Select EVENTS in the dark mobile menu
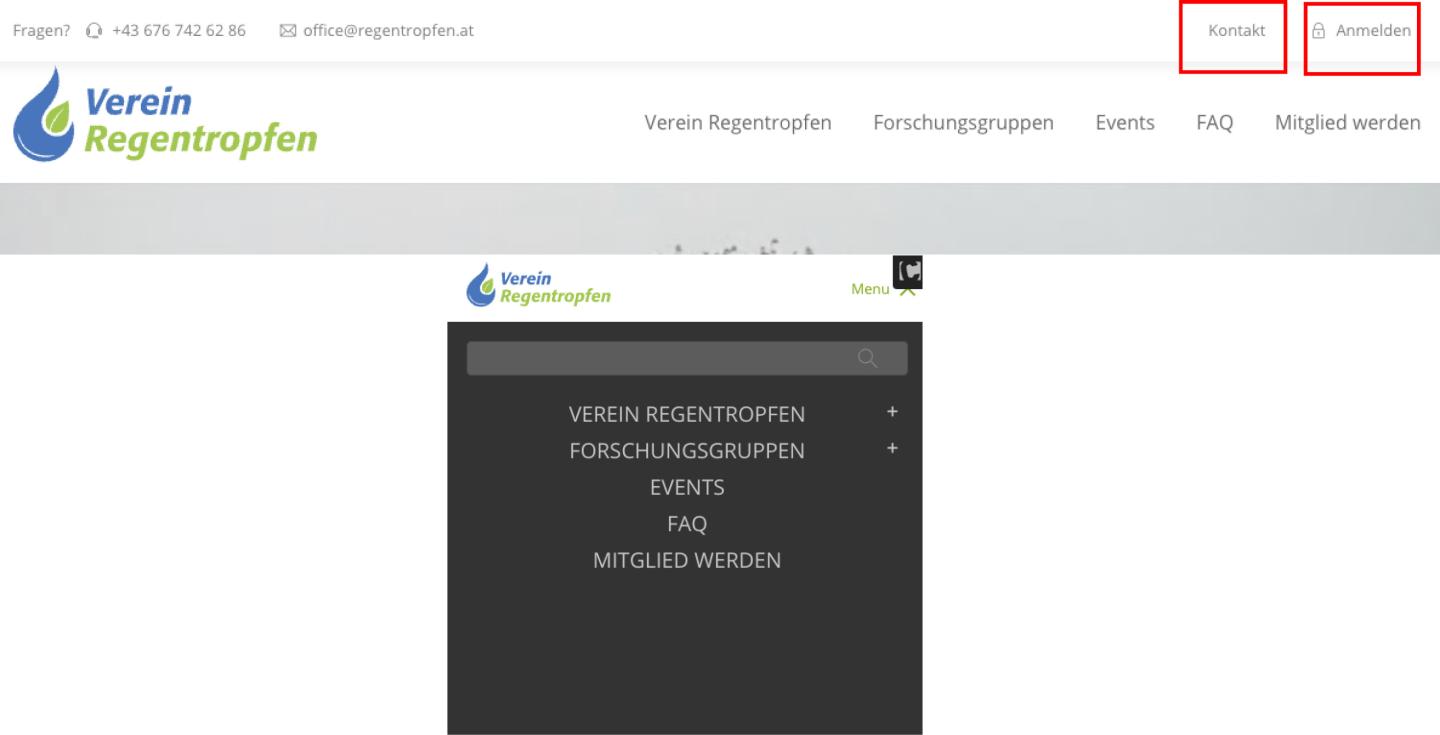Image resolution: width=1440 pixels, height=735 pixels. click(687, 487)
